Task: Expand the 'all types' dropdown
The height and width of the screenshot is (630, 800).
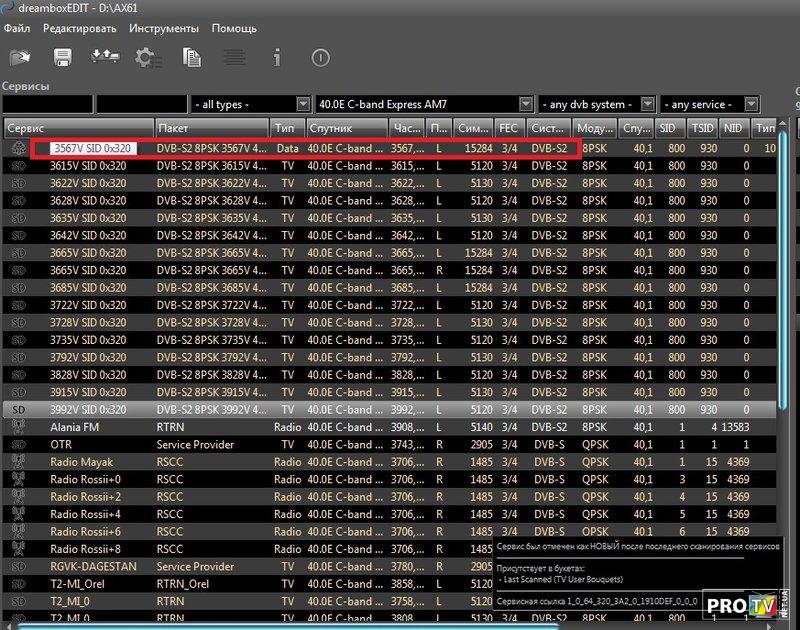Action: pyautogui.click(x=303, y=104)
